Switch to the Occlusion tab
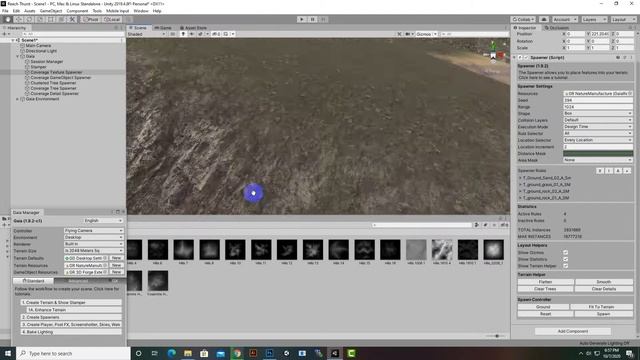 [x=556, y=28]
